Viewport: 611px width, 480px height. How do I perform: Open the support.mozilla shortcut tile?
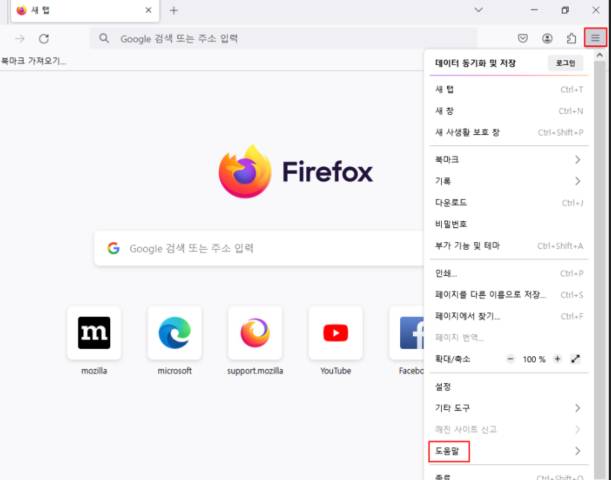click(255, 333)
